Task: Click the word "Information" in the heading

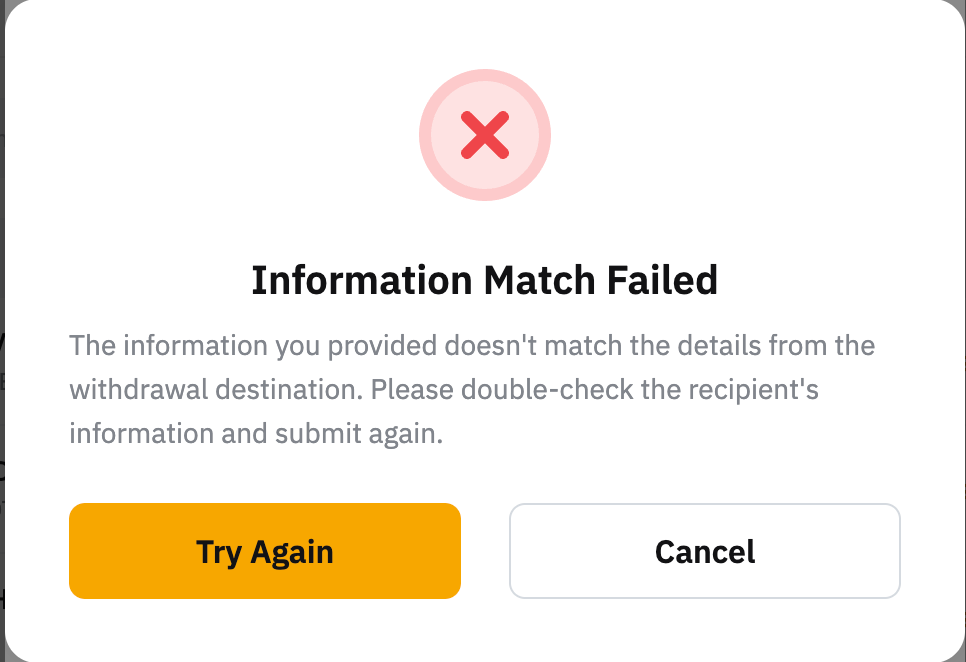Action: coord(362,280)
